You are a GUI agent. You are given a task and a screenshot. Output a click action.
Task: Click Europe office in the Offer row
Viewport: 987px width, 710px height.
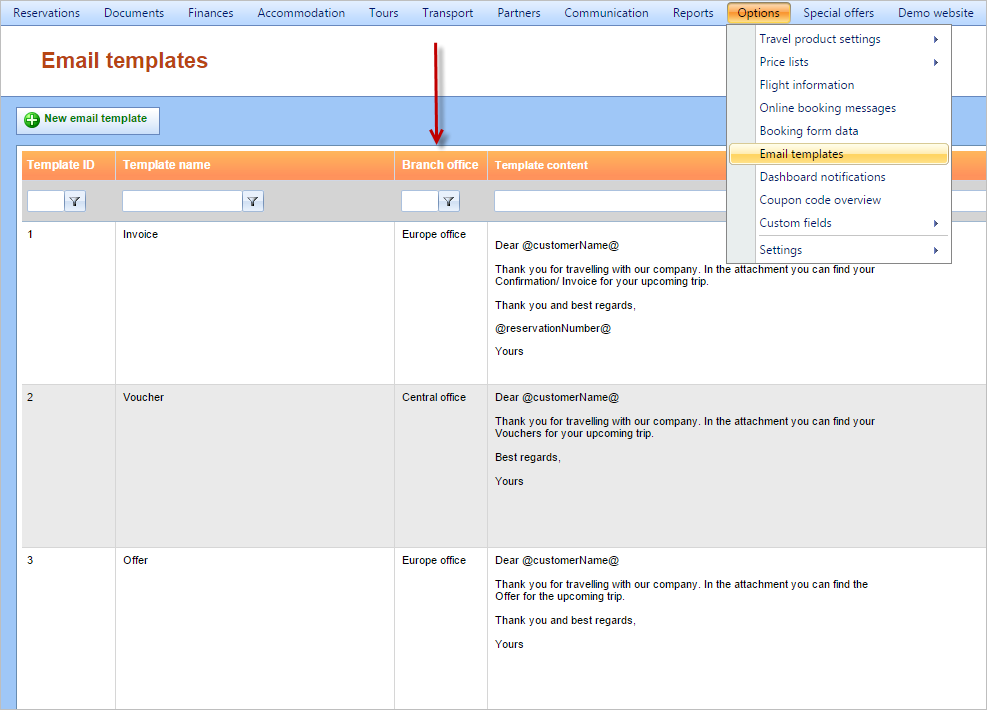click(x=434, y=560)
